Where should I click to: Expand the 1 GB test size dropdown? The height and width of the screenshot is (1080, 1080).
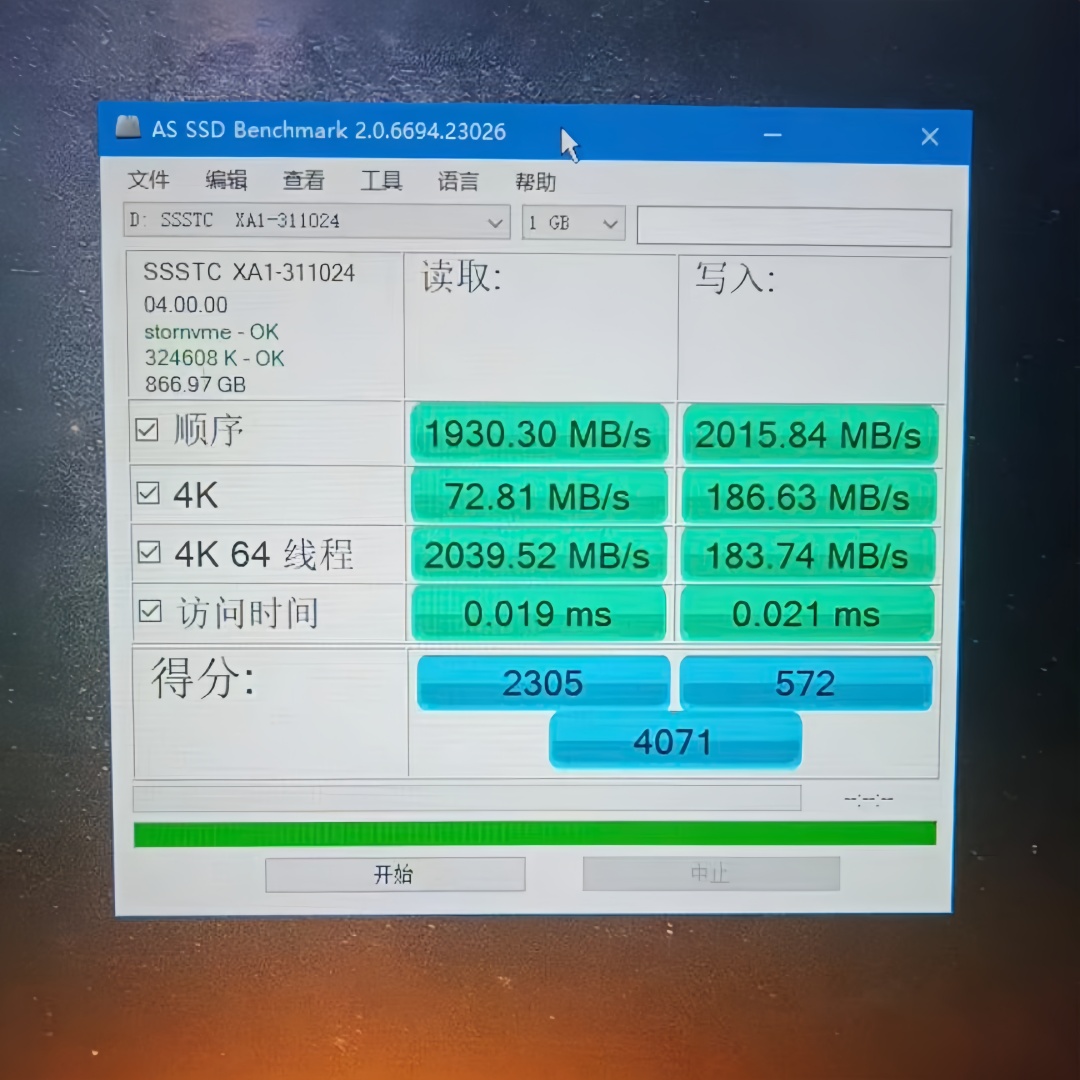573,223
